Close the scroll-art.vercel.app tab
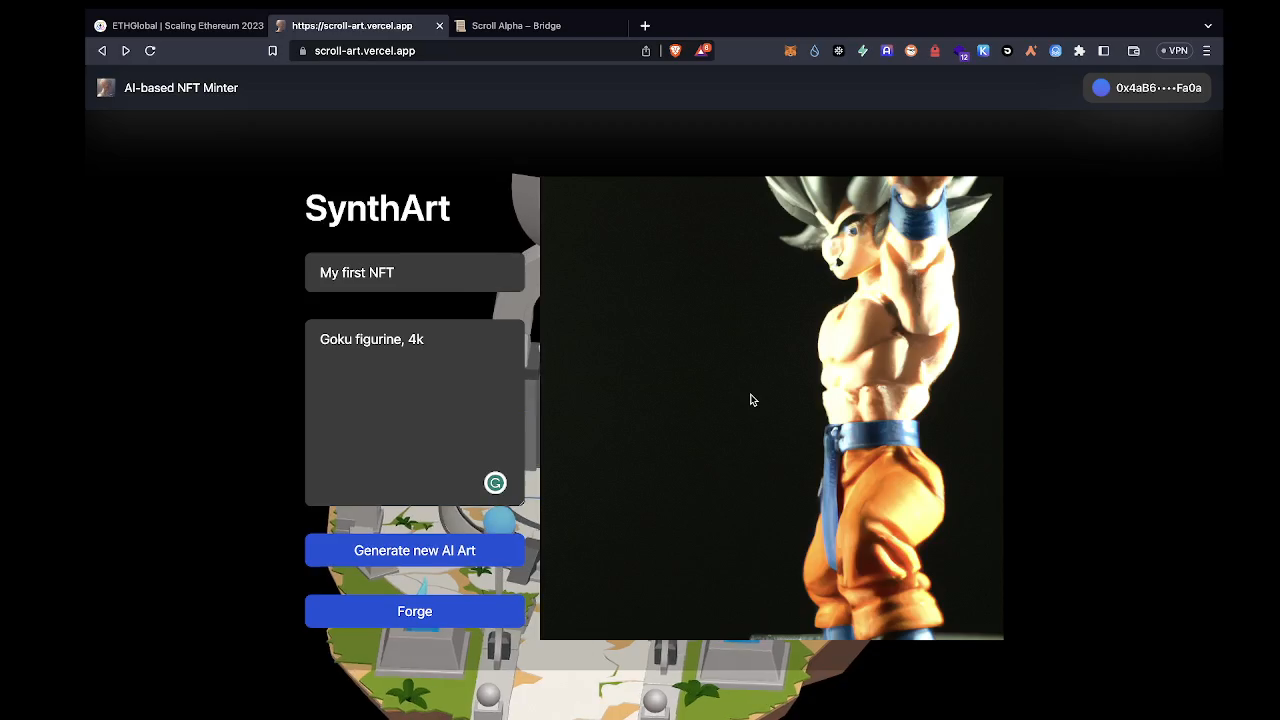 (x=439, y=26)
